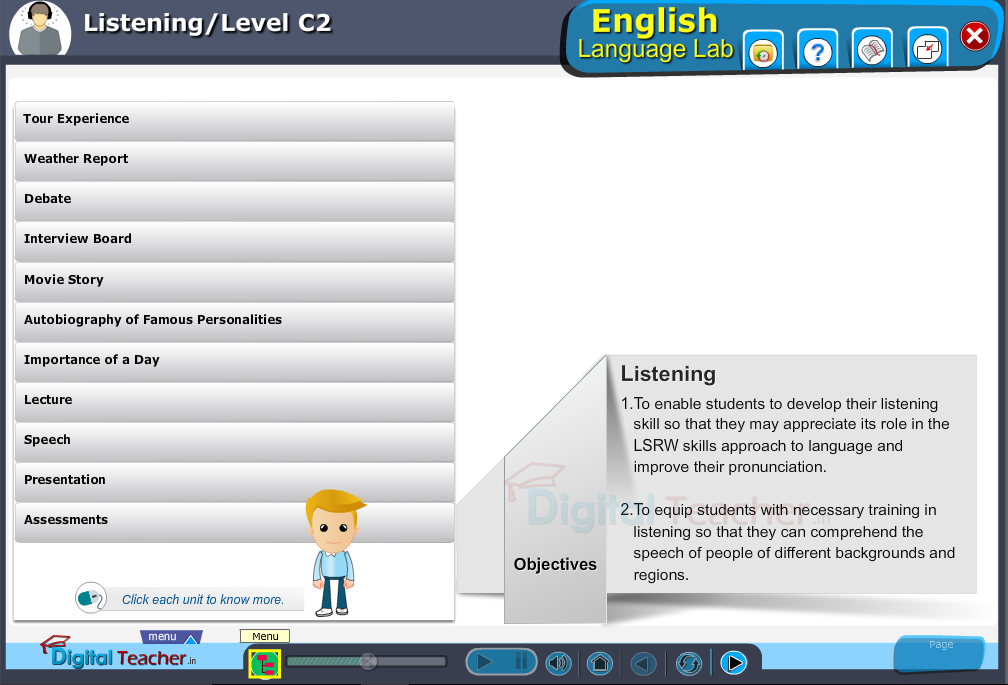The width and height of the screenshot is (1008, 685).
Task: Open the Tour Experience unit
Action: [234, 120]
